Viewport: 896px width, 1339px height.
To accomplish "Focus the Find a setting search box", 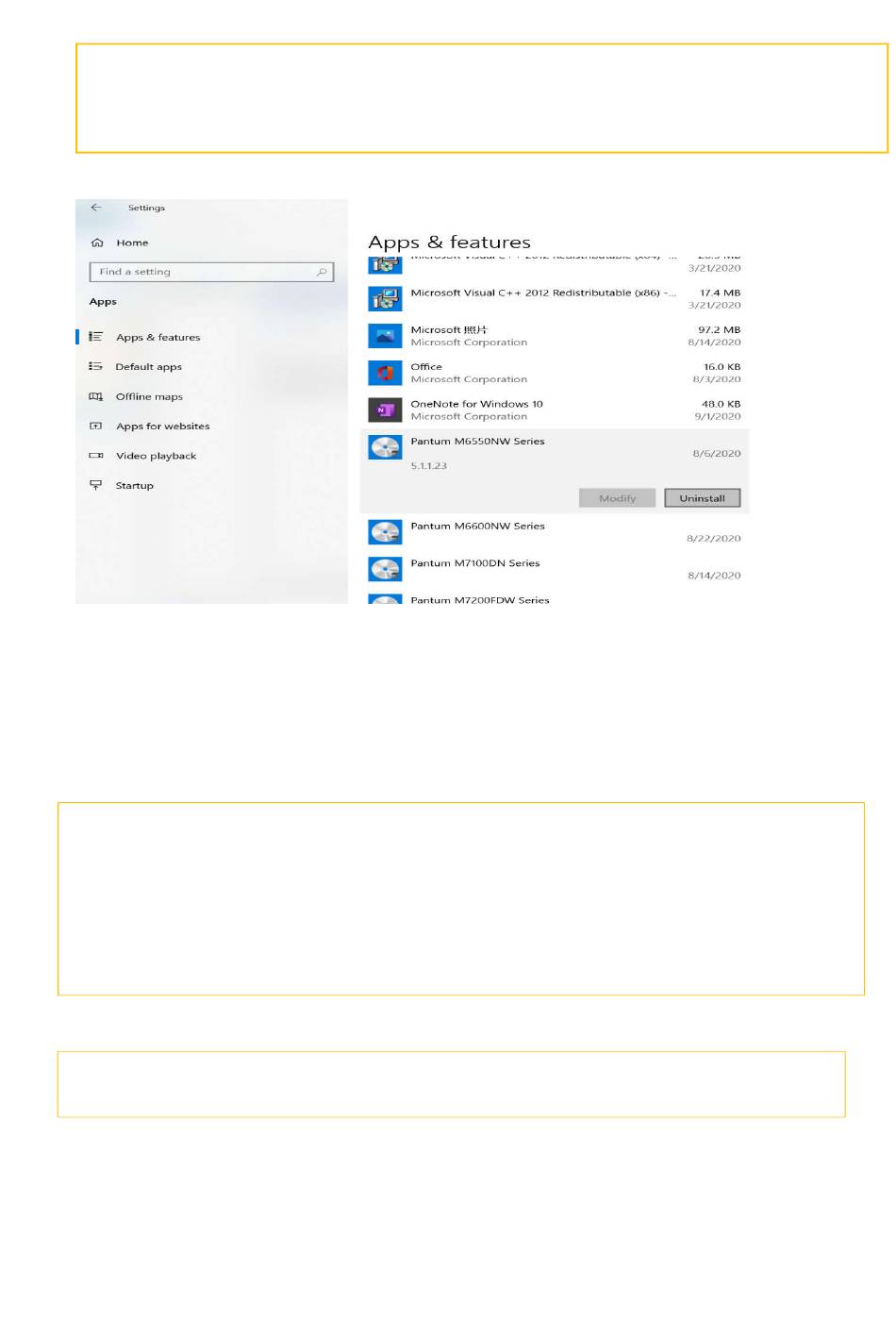I will click(211, 272).
